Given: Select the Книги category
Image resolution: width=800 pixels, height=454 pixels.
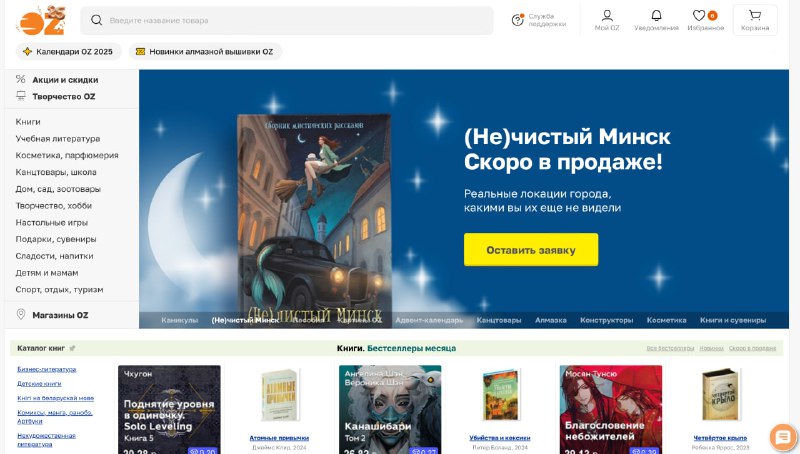Looking at the screenshot, I should point(28,122).
